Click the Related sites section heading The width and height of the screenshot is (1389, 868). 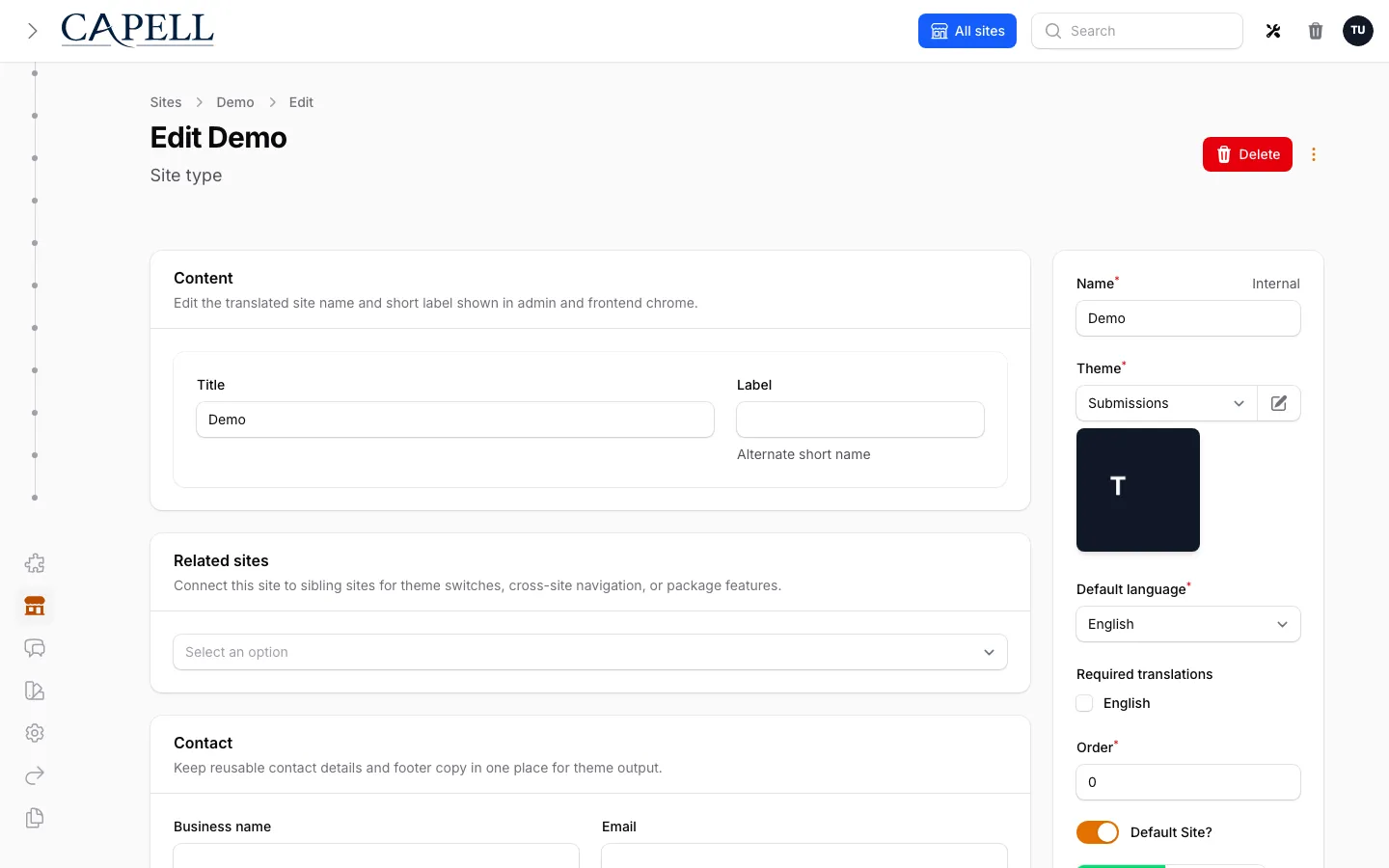[221, 560]
